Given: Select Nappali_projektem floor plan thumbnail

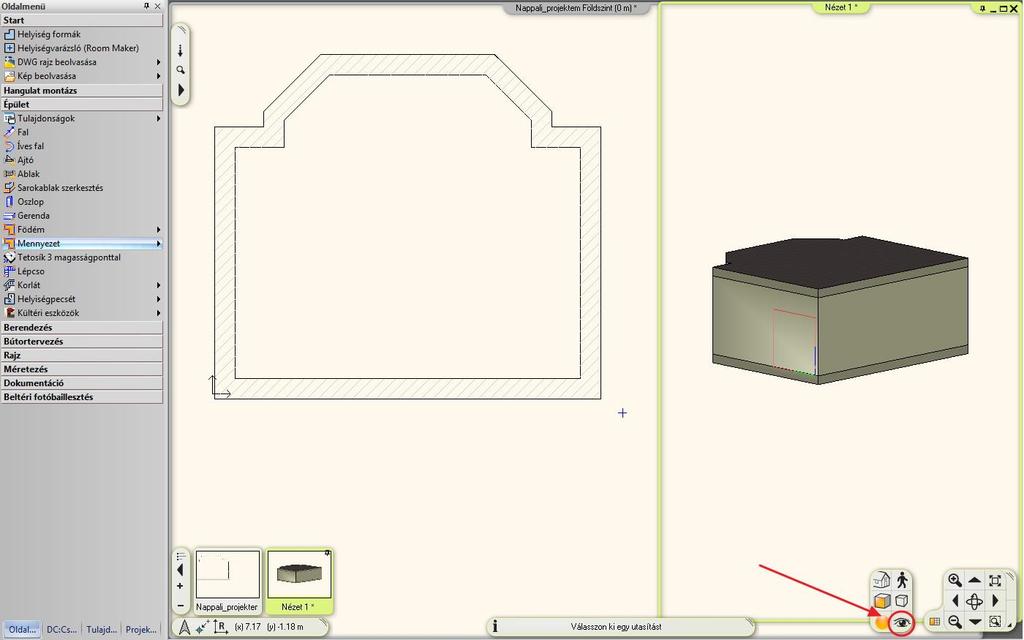Looking at the screenshot, I should tap(227, 581).
